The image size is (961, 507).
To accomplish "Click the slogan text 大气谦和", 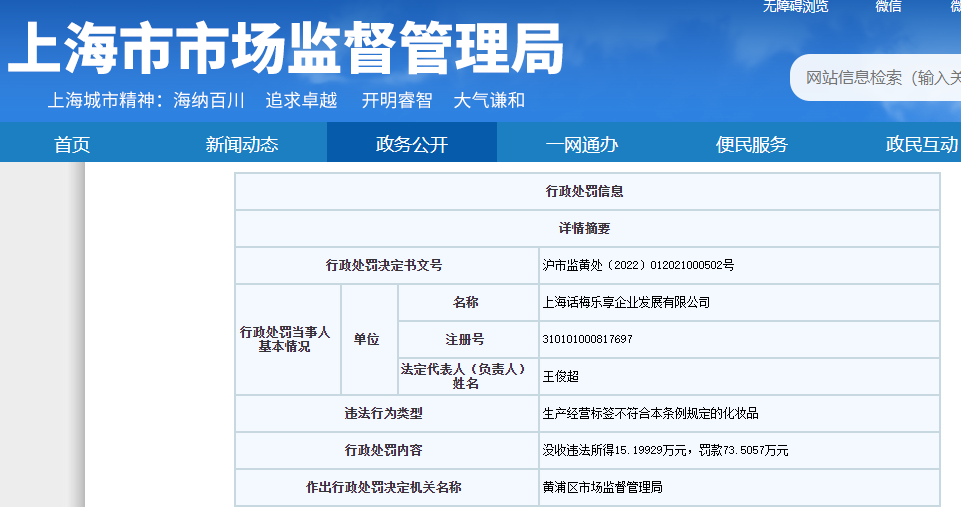I will click(489, 100).
